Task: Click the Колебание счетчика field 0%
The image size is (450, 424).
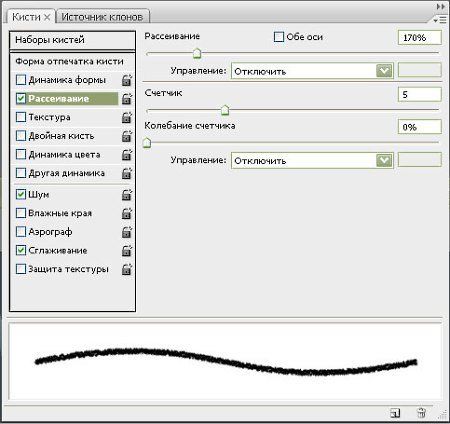Action: (420, 127)
